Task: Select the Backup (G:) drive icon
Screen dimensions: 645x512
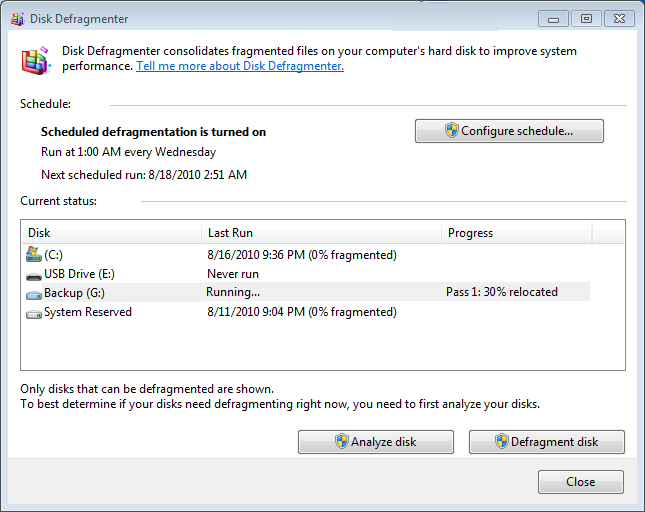Action: 33,293
